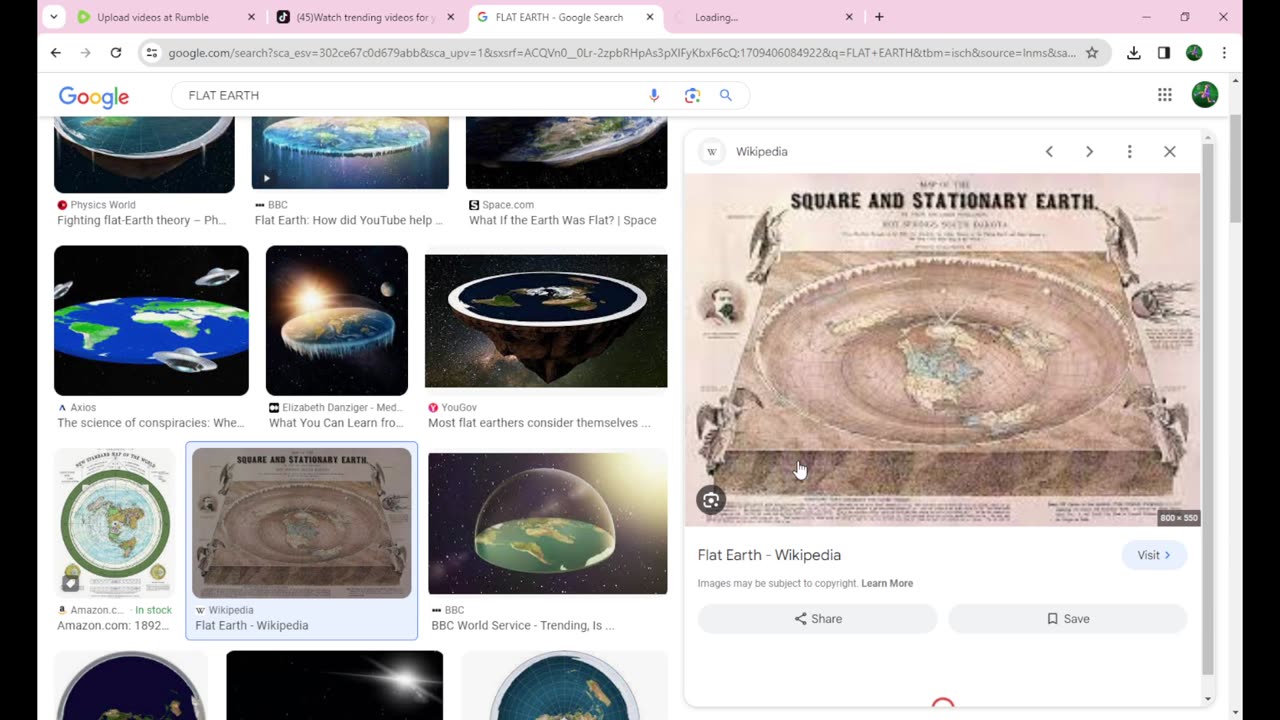Open Google account avatar

point(1205,95)
